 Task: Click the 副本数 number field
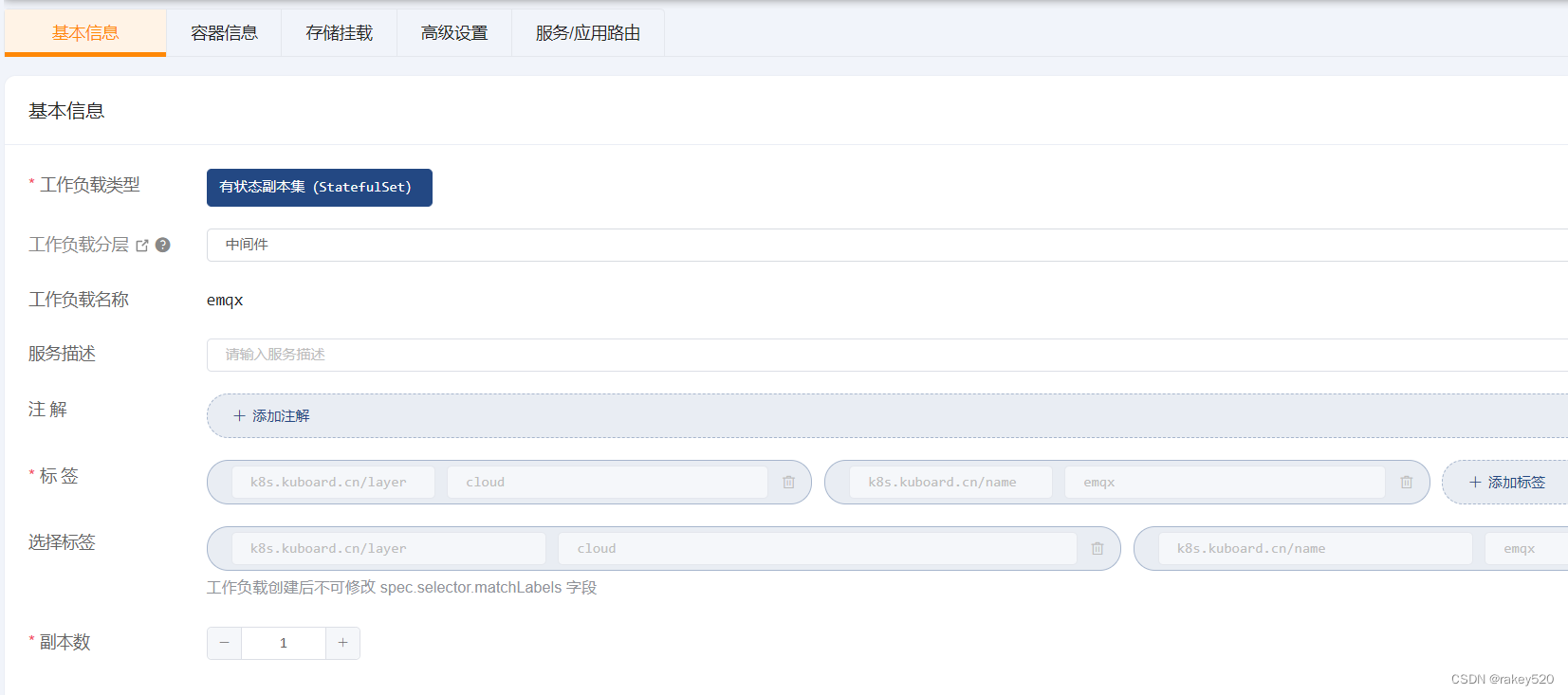click(x=284, y=643)
